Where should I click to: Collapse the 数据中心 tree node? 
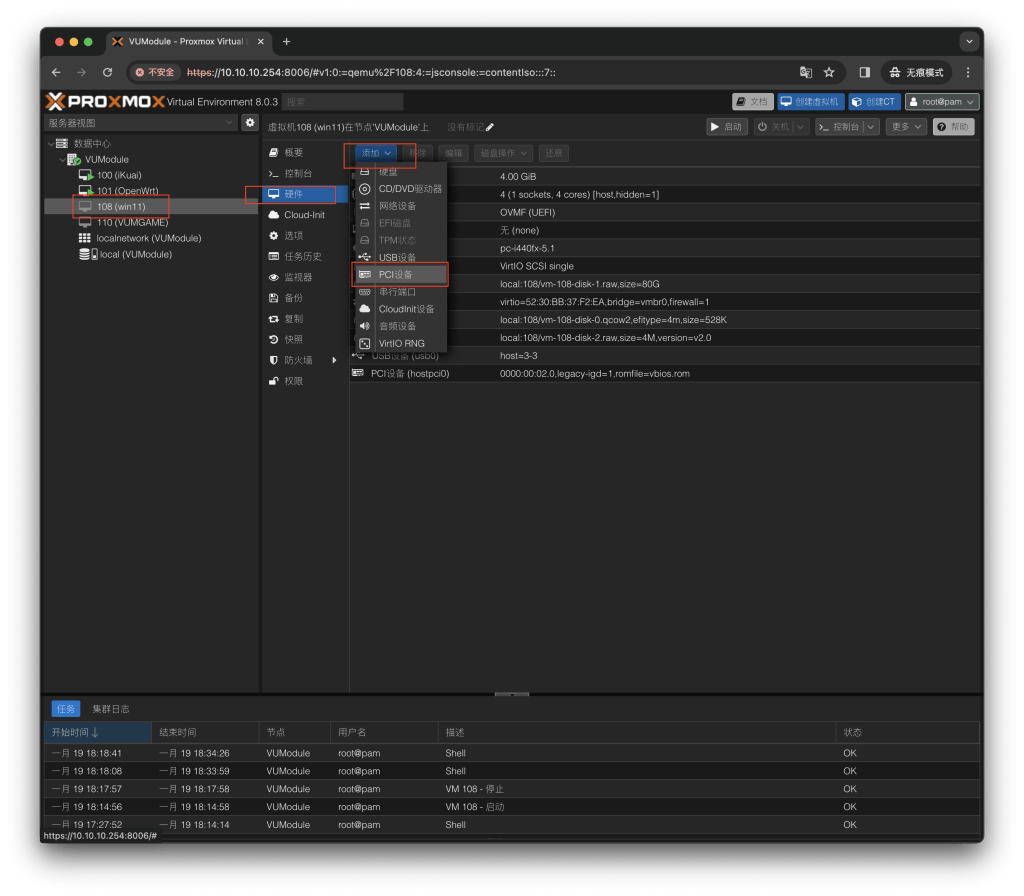point(51,144)
